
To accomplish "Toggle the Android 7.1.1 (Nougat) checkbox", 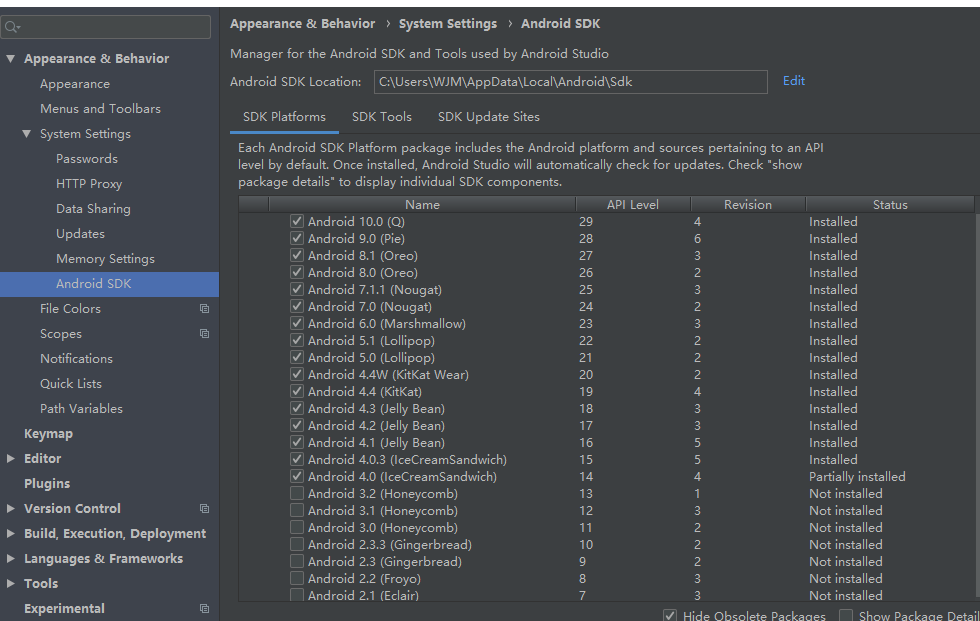I will coord(297,289).
